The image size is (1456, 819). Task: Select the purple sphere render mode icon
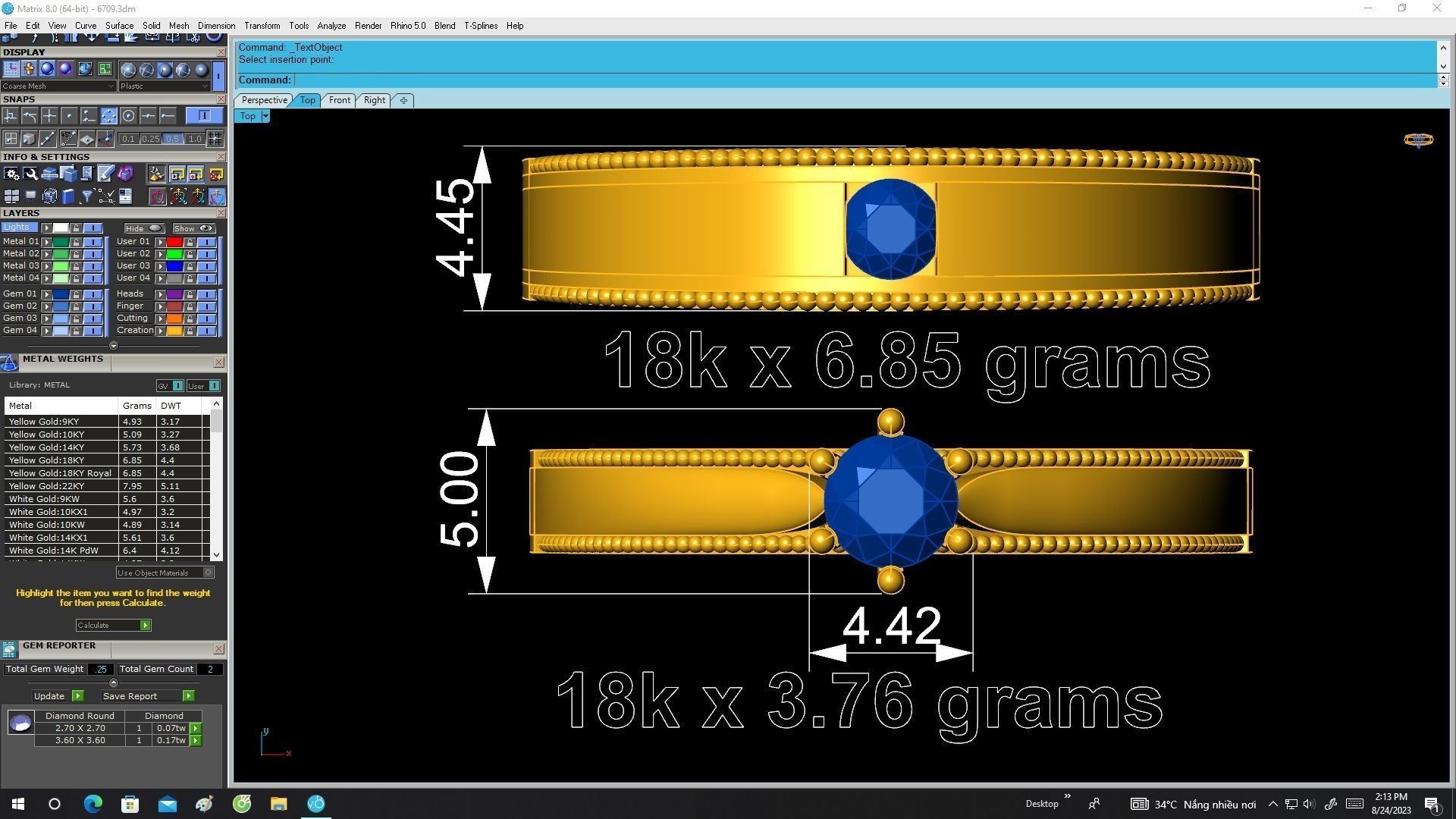coord(66,69)
